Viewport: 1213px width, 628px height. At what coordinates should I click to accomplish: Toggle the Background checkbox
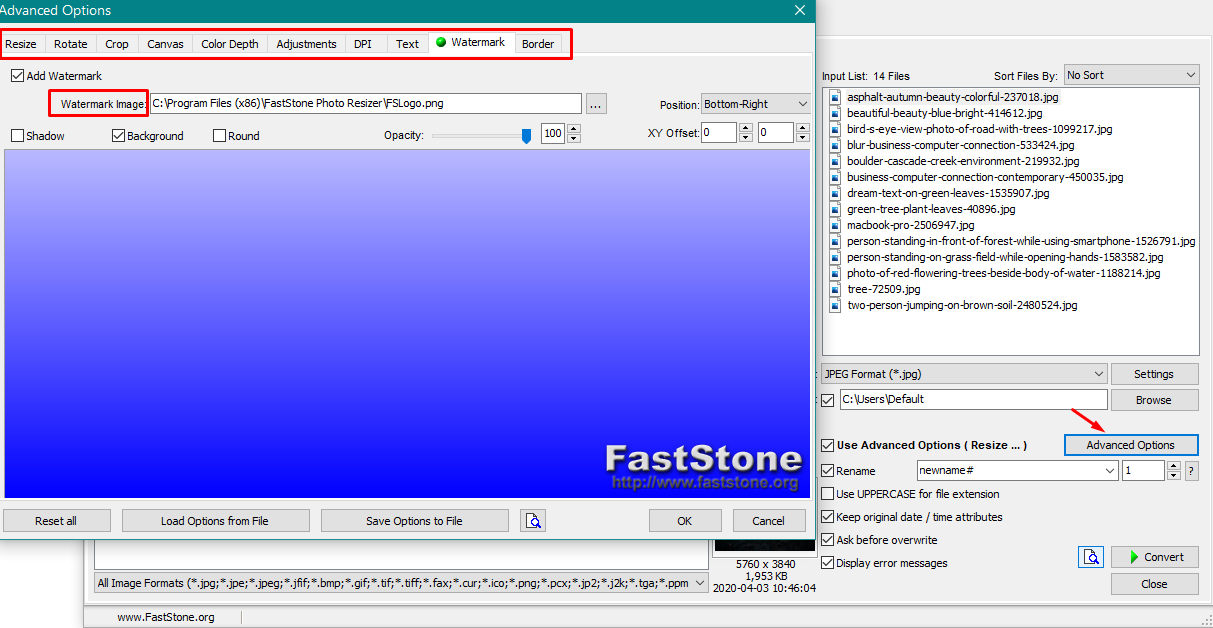coord(118,136)
